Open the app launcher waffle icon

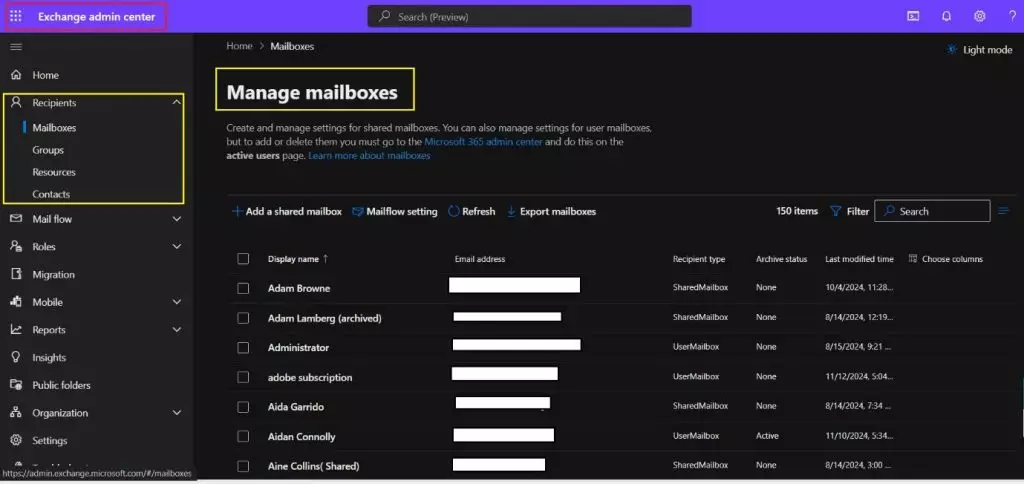pos(16,16)
